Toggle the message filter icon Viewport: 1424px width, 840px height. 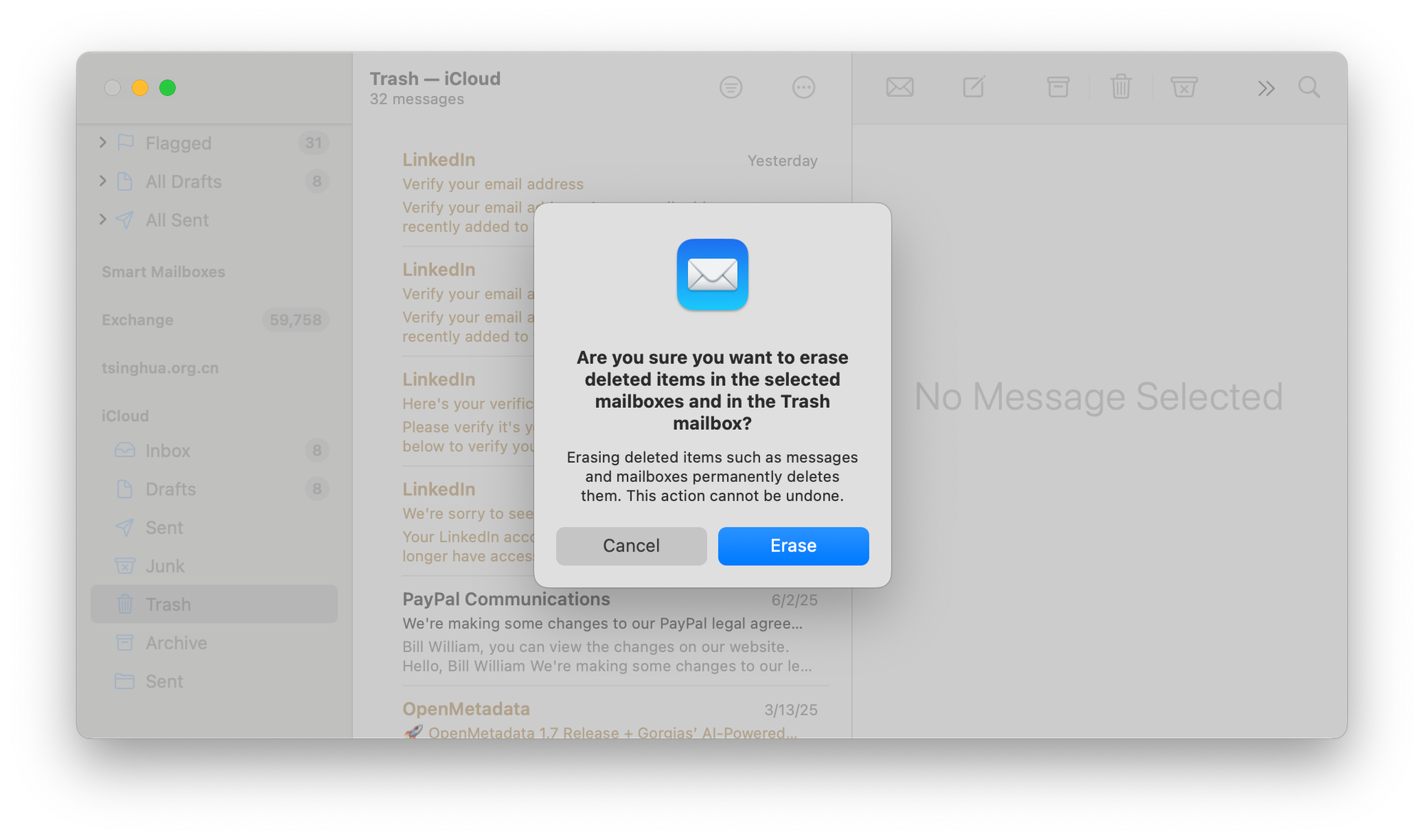(x=731, y=88)
